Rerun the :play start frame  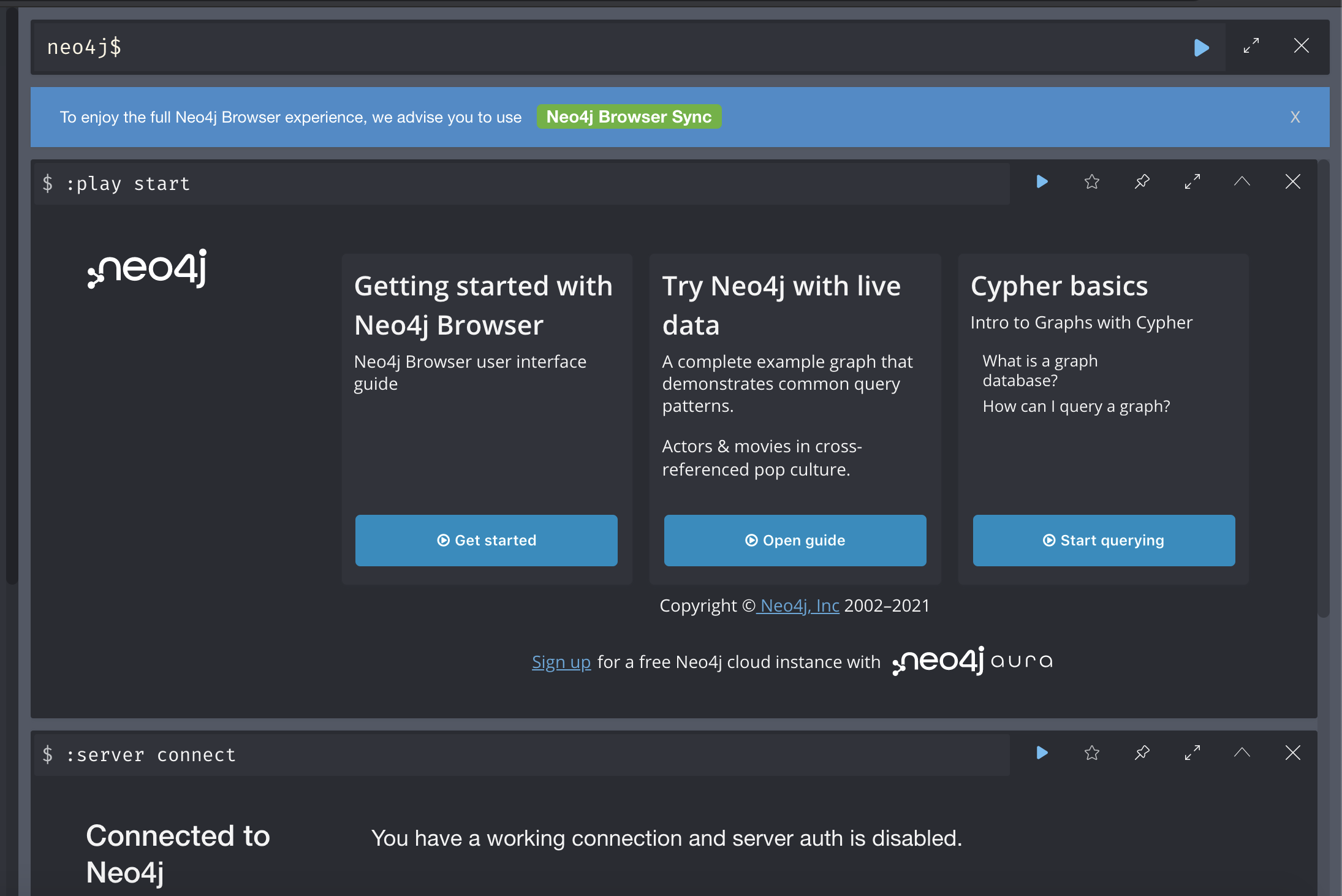(x=1042, y=182)
